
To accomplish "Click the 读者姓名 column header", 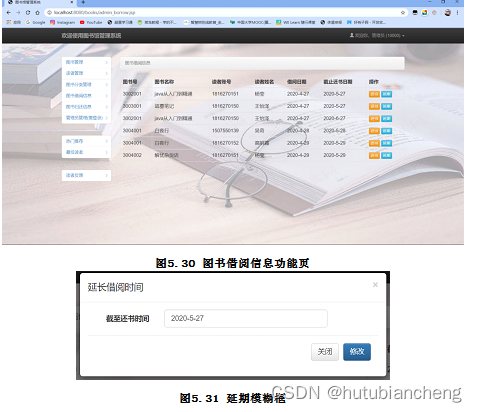I will [x=264, y=82].
